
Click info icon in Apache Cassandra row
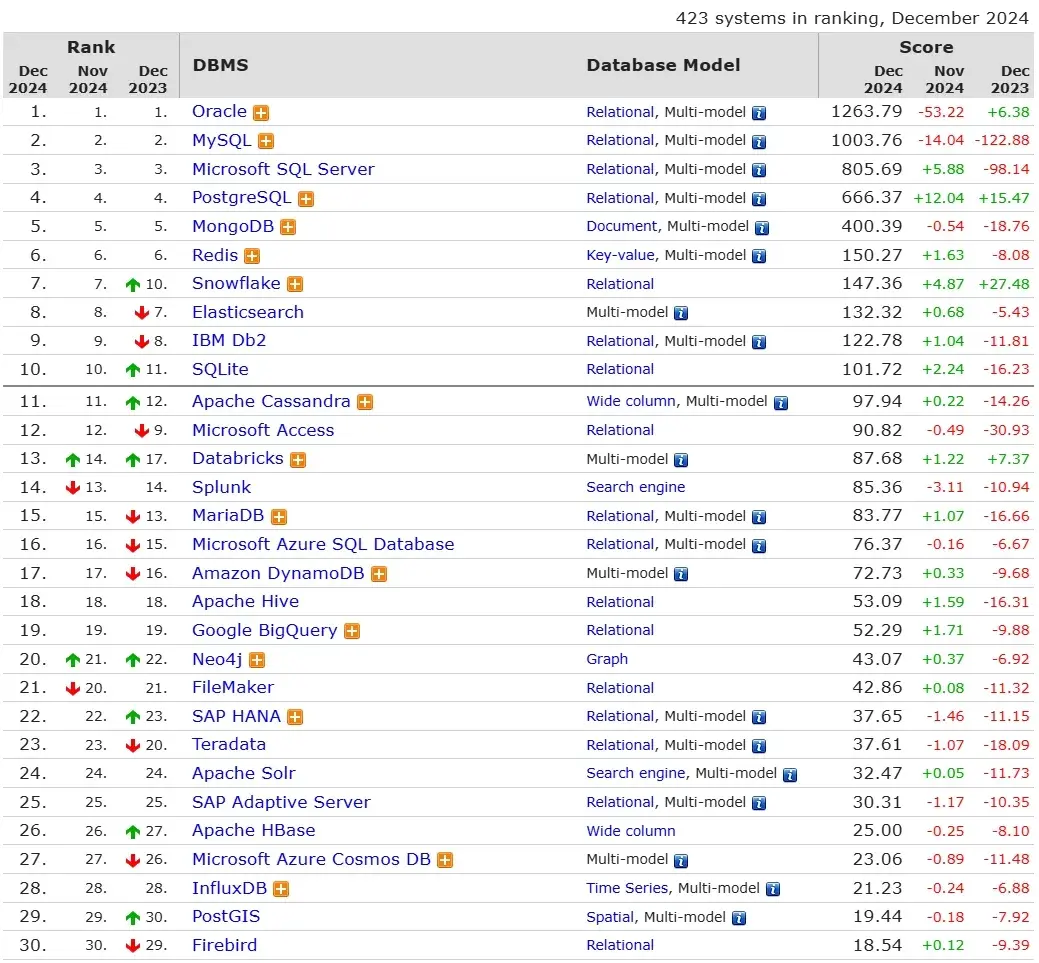[781, 403]
